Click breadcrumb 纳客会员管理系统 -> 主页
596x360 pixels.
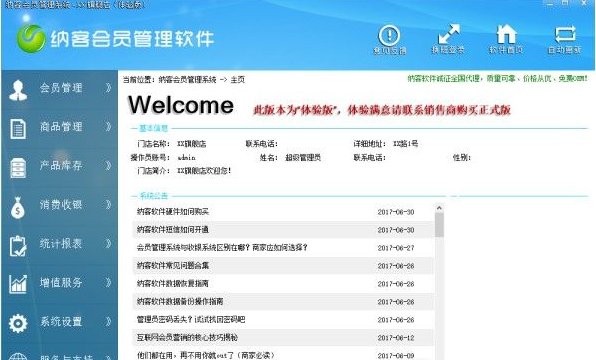pyautogui.click(x=201, y=80)
